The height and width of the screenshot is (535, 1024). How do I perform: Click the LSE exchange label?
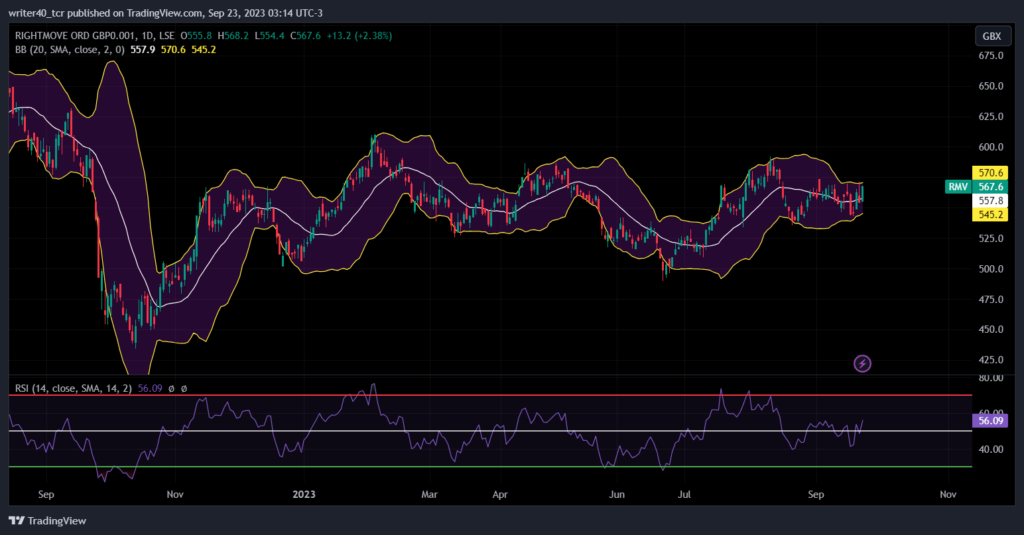click(x=167, y=36)
